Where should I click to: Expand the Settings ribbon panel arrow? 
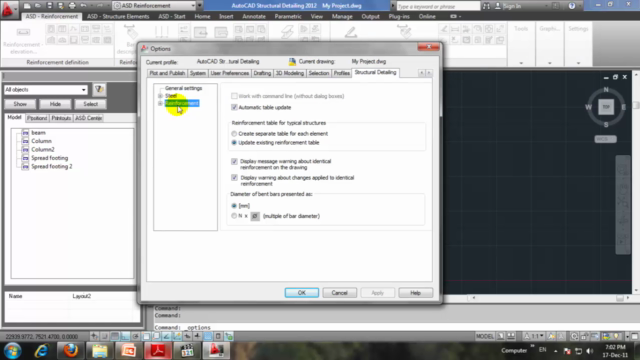pyautogui.click(x=578, y=63)
